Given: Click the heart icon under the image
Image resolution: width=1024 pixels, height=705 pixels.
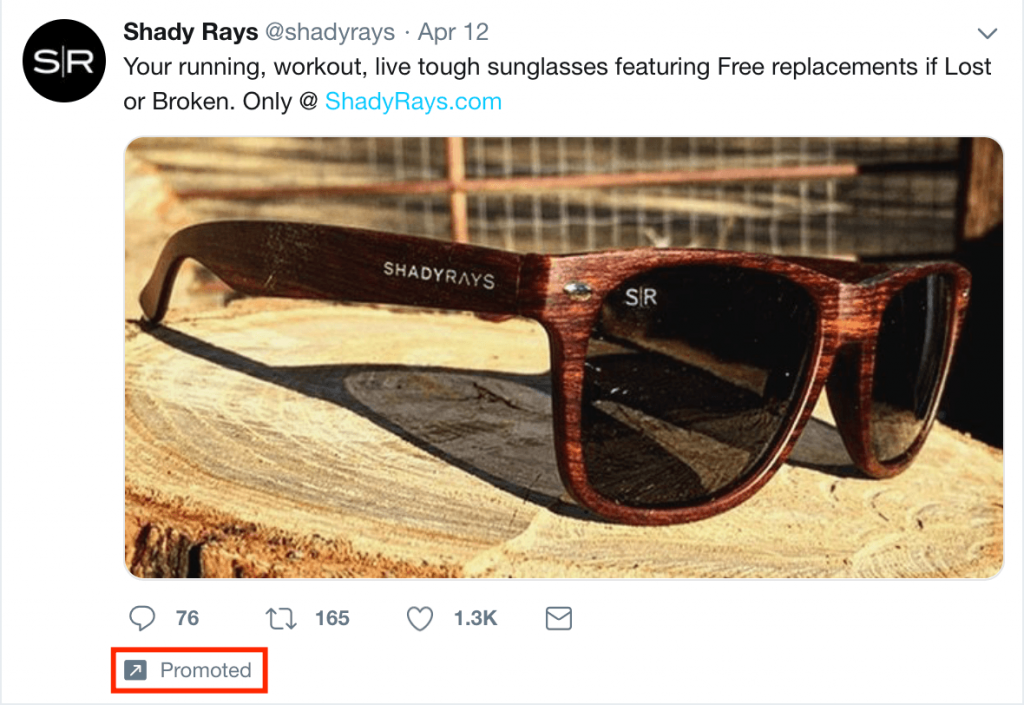Looking at the screenshot, I should (419, 618).
